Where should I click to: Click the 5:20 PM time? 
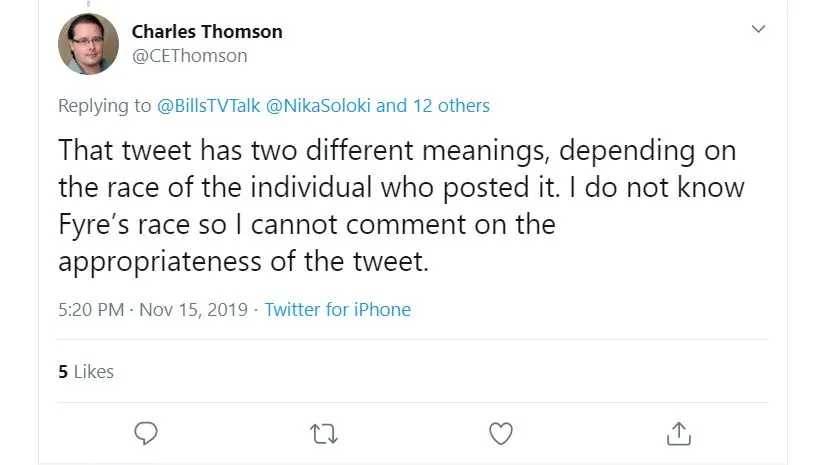coord(90,309)
